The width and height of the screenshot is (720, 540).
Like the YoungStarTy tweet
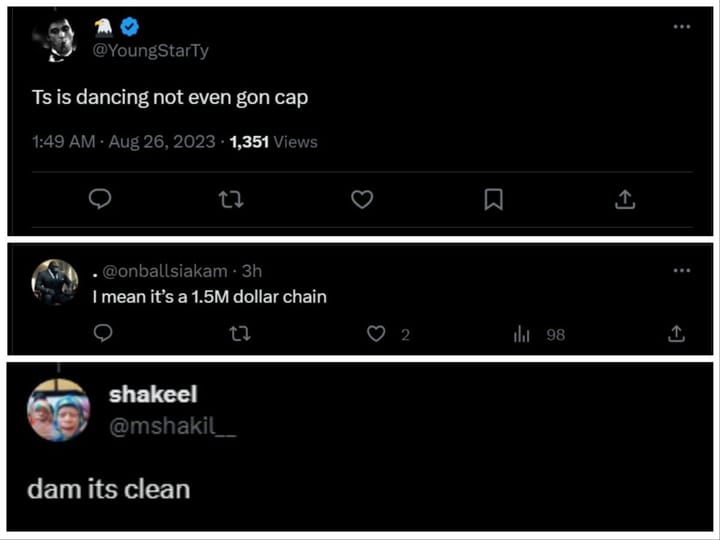point(362,200)
